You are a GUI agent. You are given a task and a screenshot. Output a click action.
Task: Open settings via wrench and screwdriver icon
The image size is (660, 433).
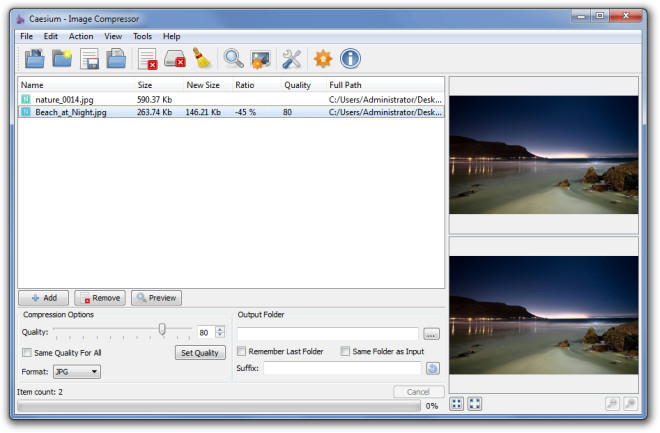pos(292,59)
